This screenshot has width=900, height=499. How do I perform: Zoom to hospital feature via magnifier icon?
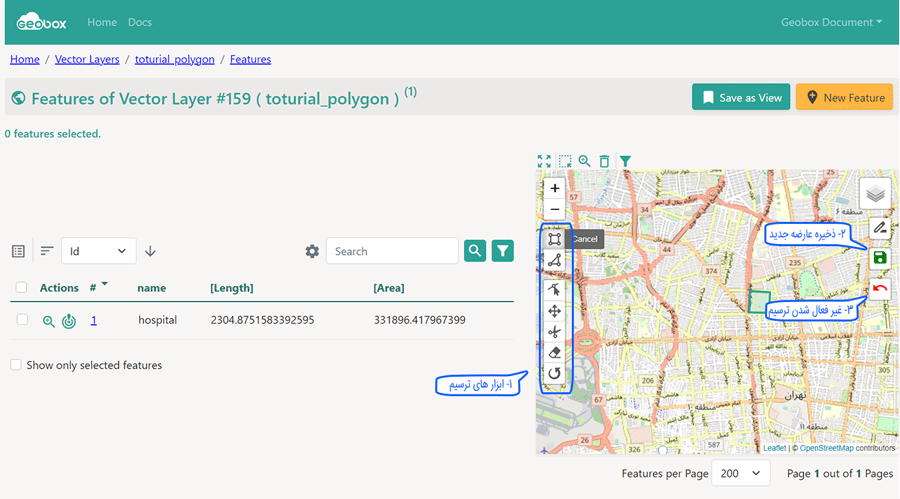click(x=48, y=321)
